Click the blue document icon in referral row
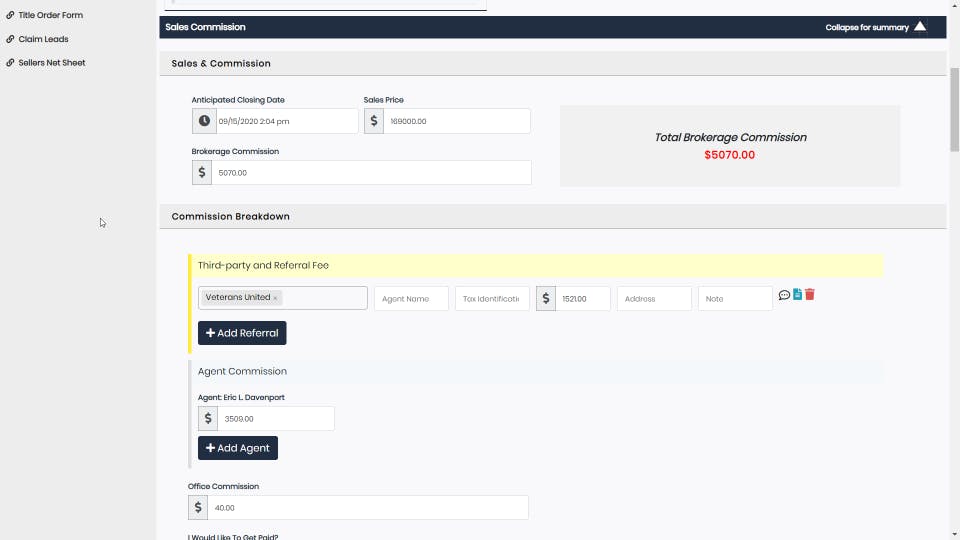The height and width of the screenshot is (540, 960). [797, 294]
